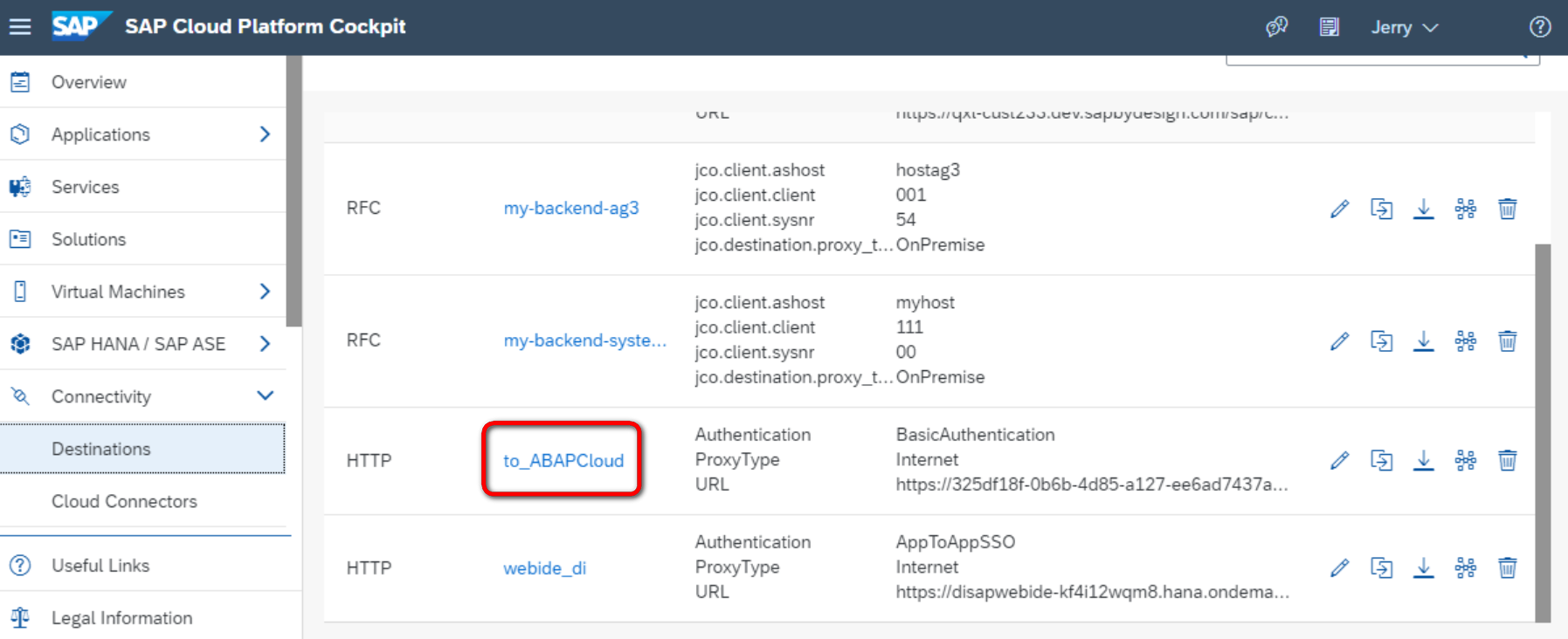Check connection for my-backend-syste... destination
The width and height of the screenshot is (1568, 639).
1466,340
